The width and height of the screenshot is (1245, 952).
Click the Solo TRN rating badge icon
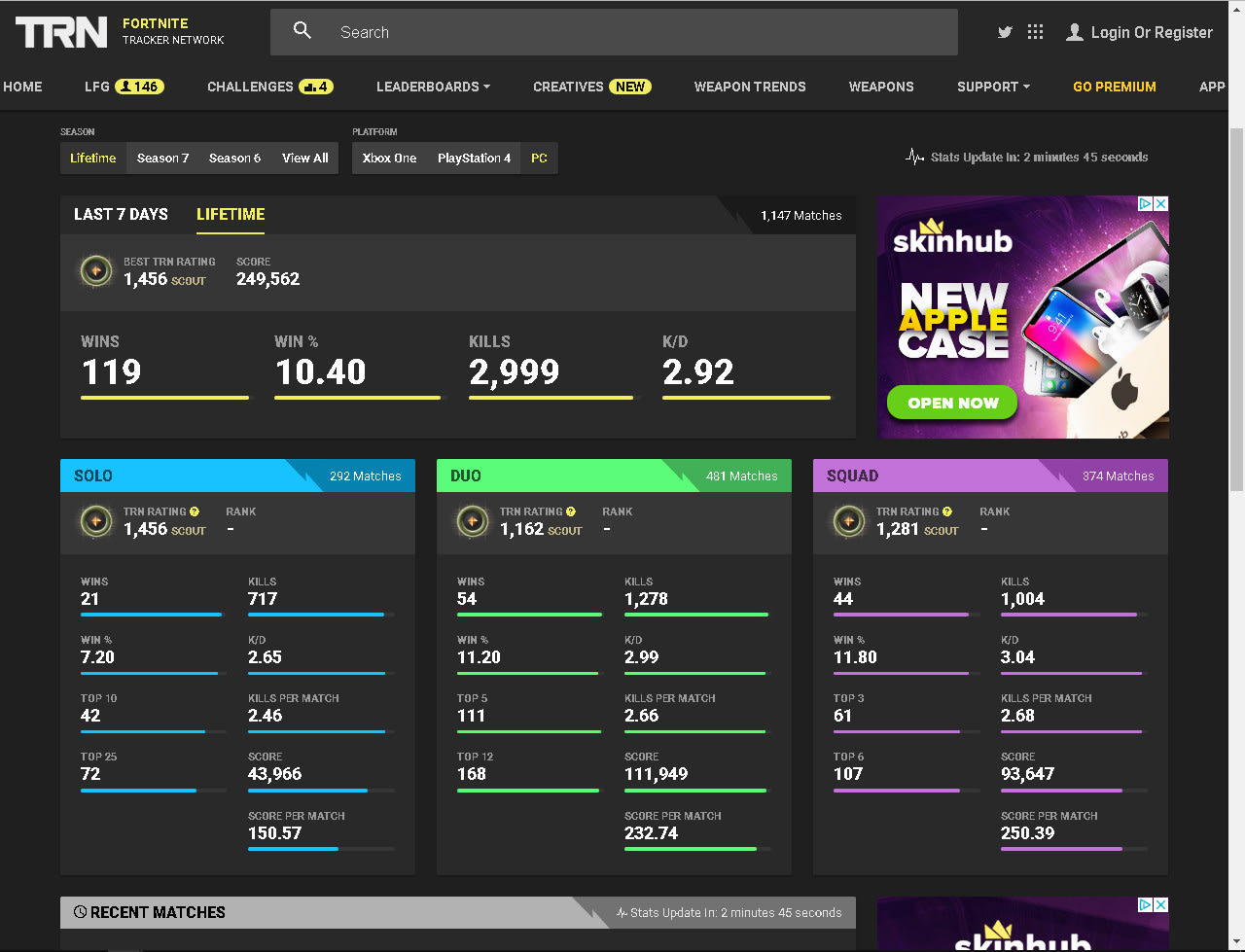coord(95,521)
